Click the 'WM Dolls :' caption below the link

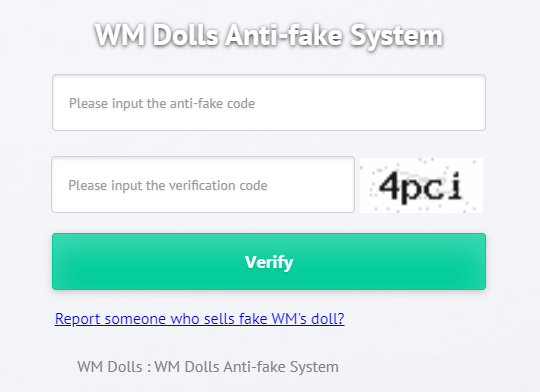tap(114, 367)
